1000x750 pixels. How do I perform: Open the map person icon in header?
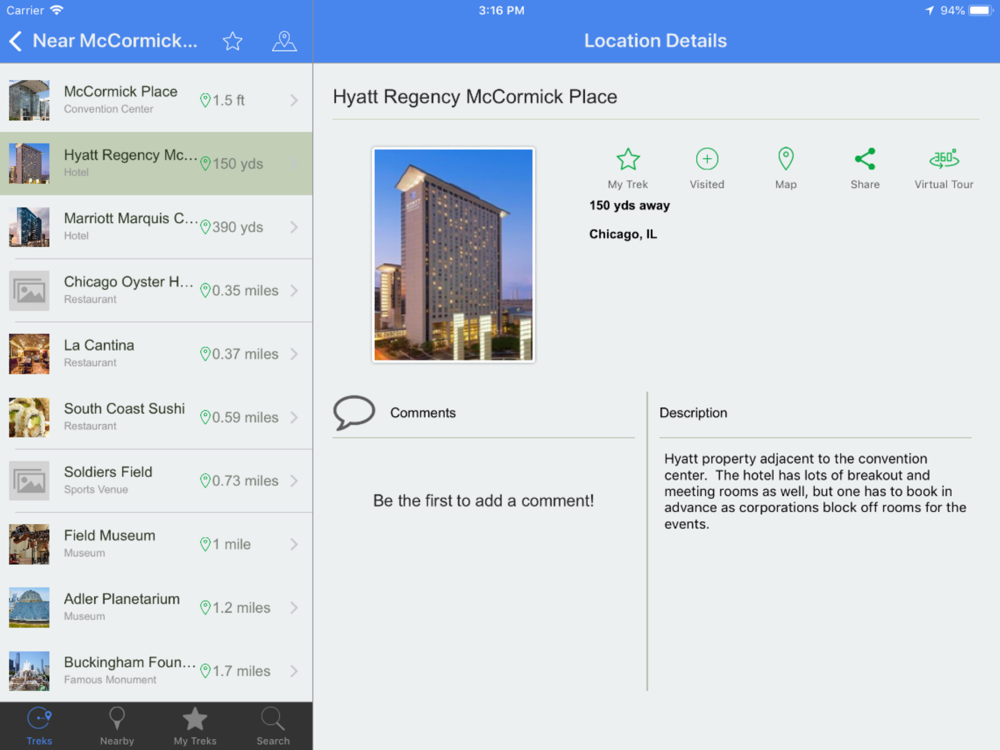pos(284,41)
